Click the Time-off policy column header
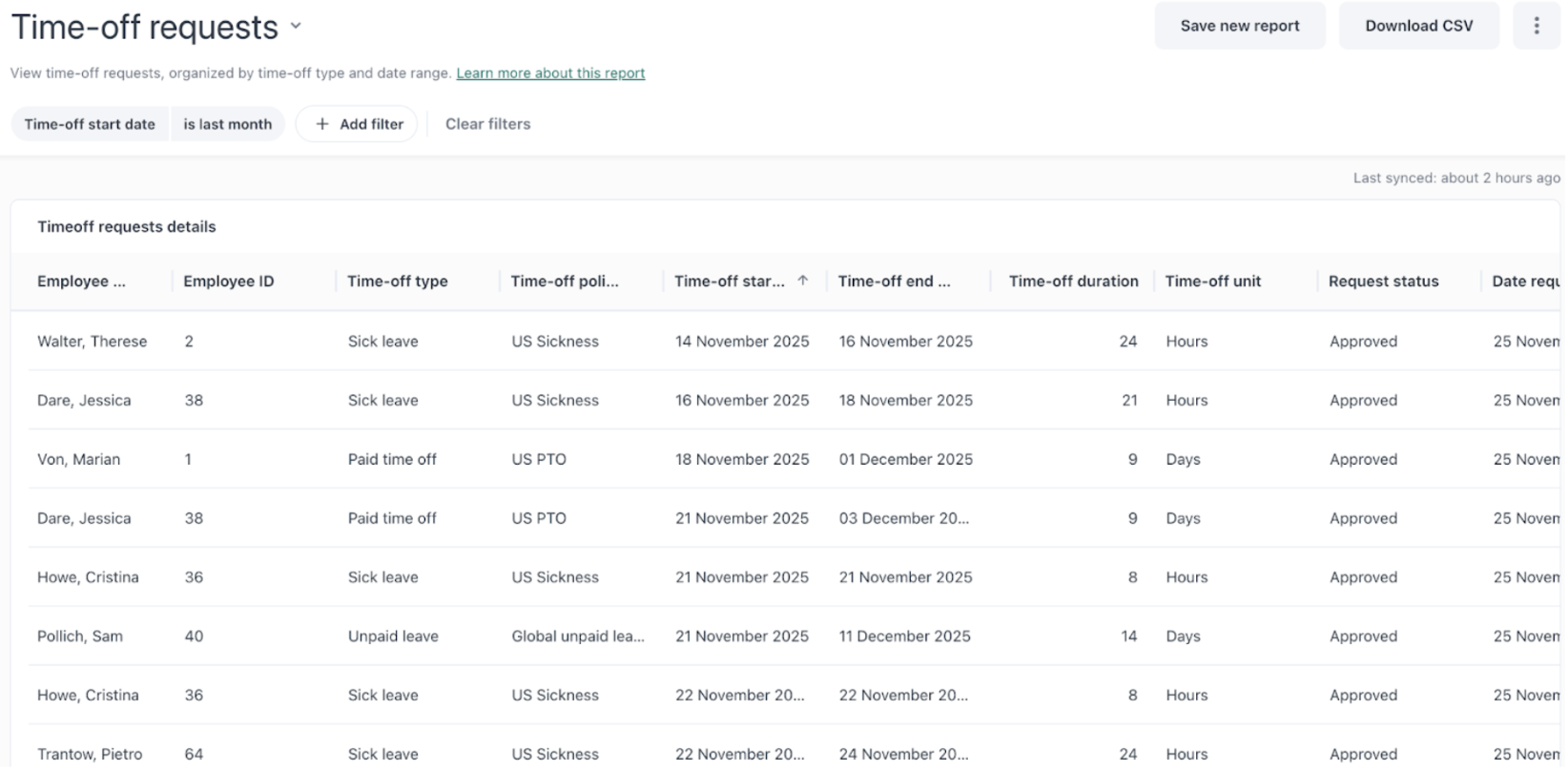The width and height of the screenshot is (1568, 772). click(565, 282)
